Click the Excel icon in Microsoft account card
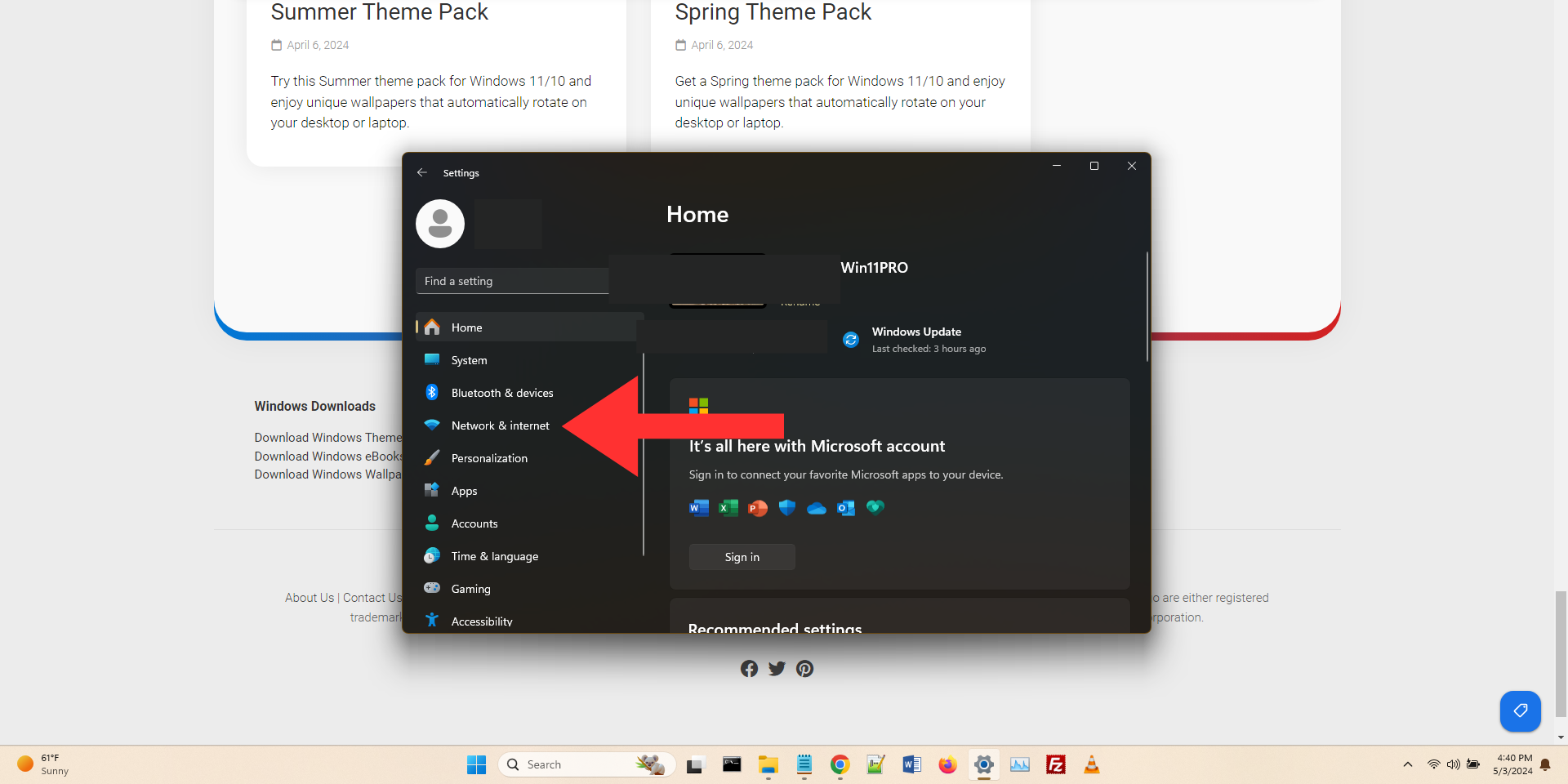Screen dimensions: 1568x784 tap(728, 508)
